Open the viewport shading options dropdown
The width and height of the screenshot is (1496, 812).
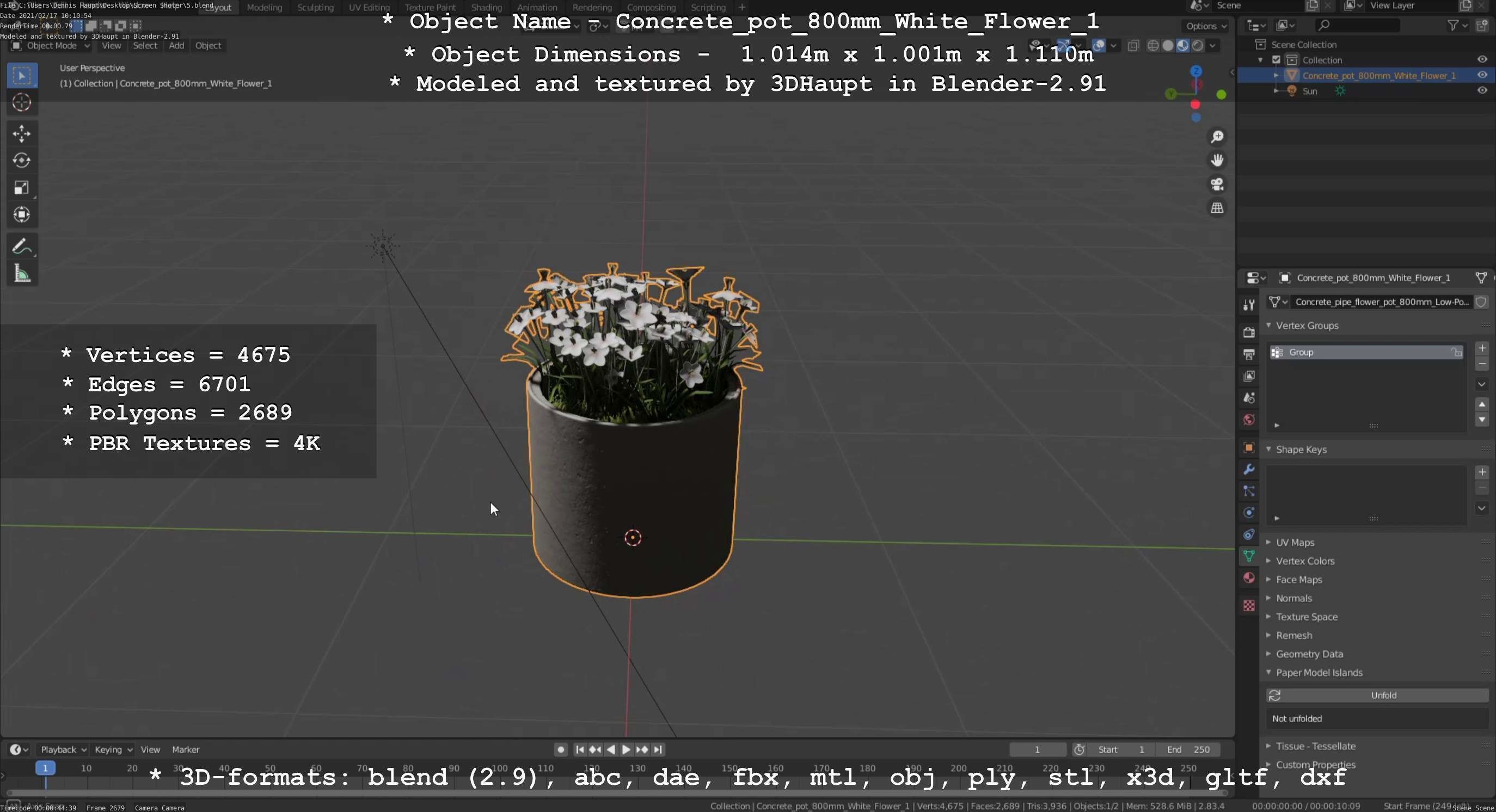click(1212, 46)
